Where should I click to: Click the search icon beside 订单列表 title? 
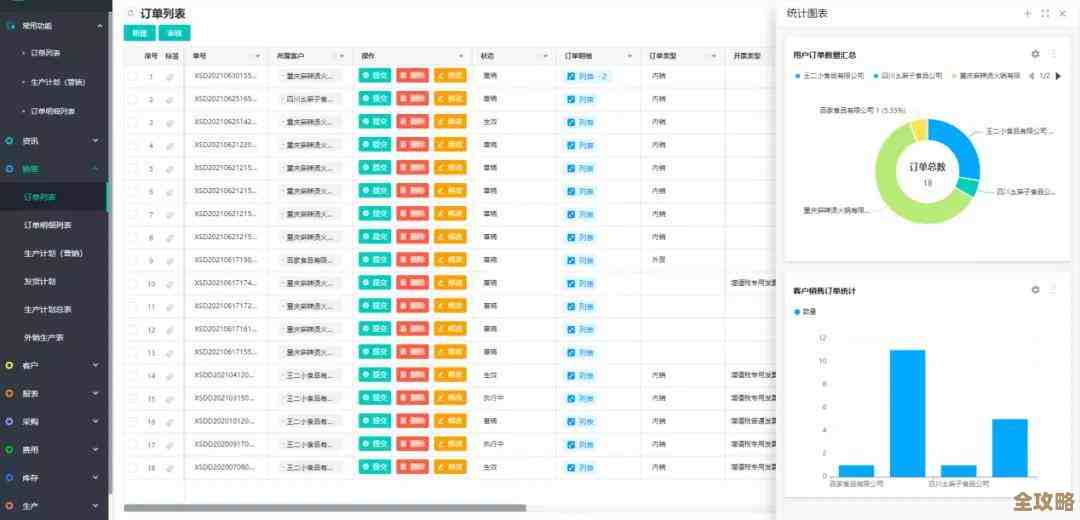pos(130,13)
